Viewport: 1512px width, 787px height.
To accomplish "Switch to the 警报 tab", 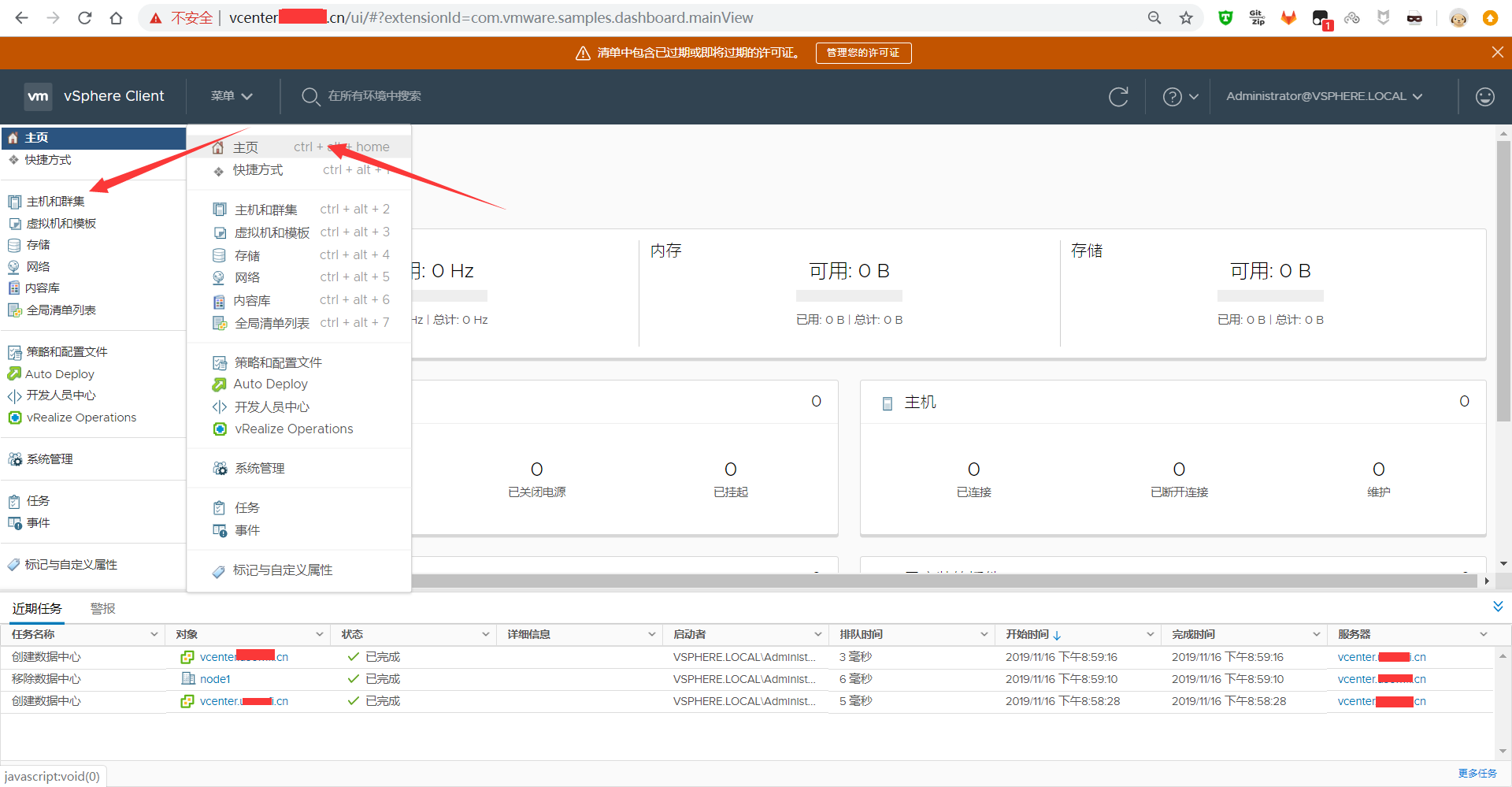I will point(103,608).
